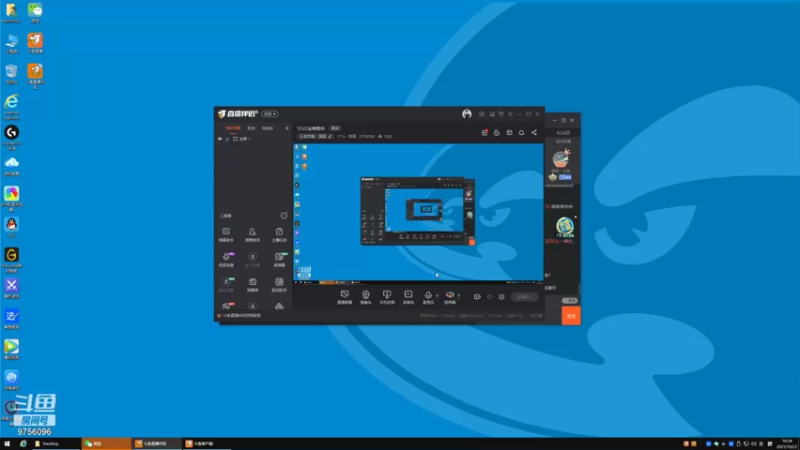Click the start streaming button
Viewport: 800px width, 450px height.
[524, 297]
